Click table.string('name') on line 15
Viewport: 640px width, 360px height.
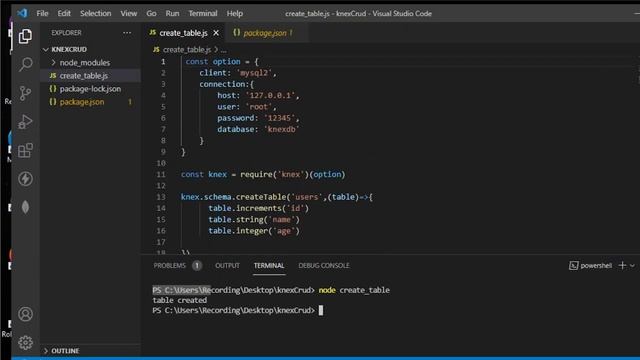coord(254,220)
